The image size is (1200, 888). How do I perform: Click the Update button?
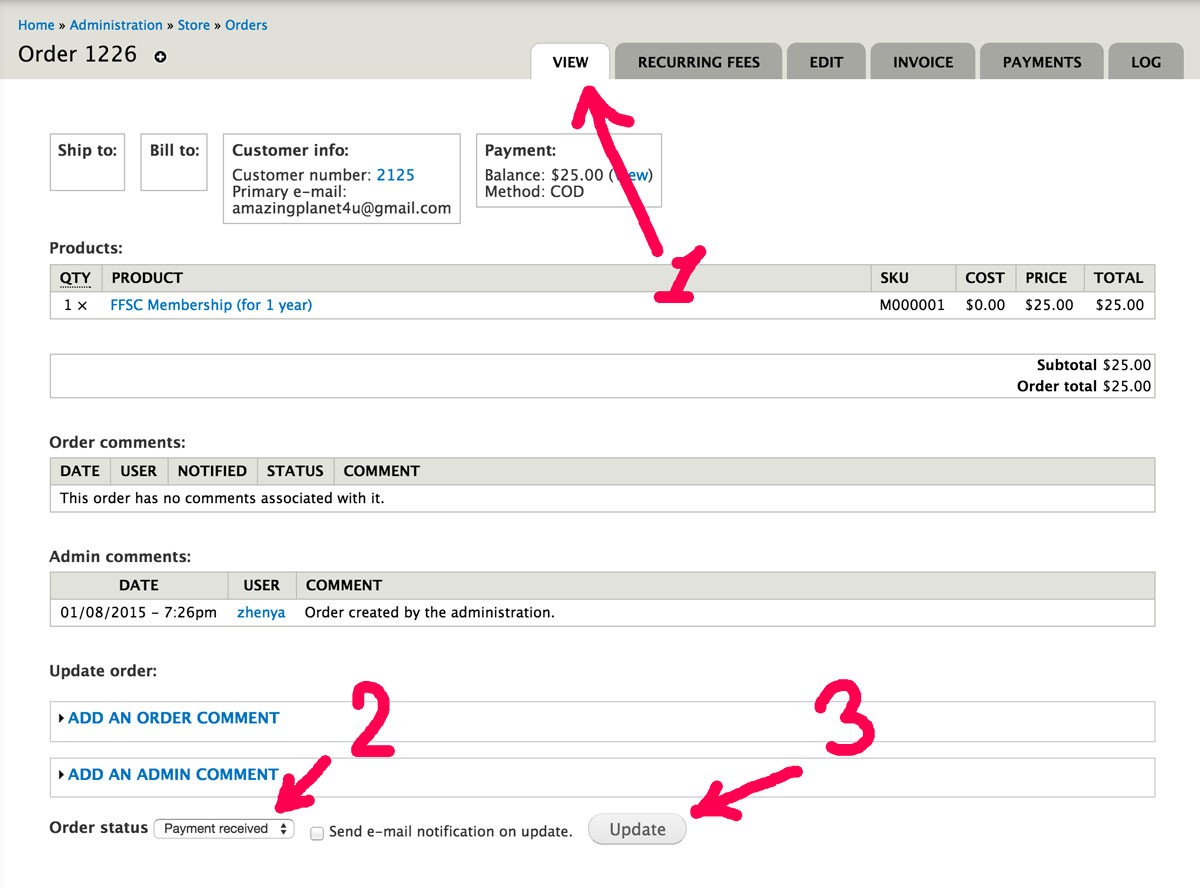(637, 829)
